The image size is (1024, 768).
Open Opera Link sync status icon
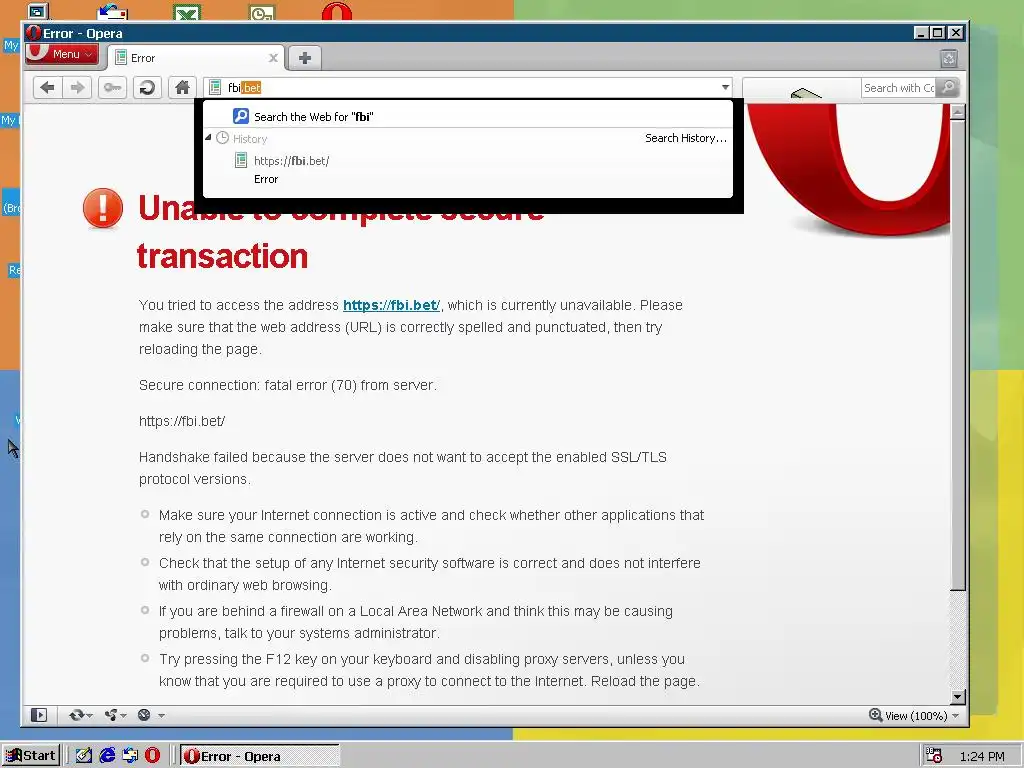point(76,715)
